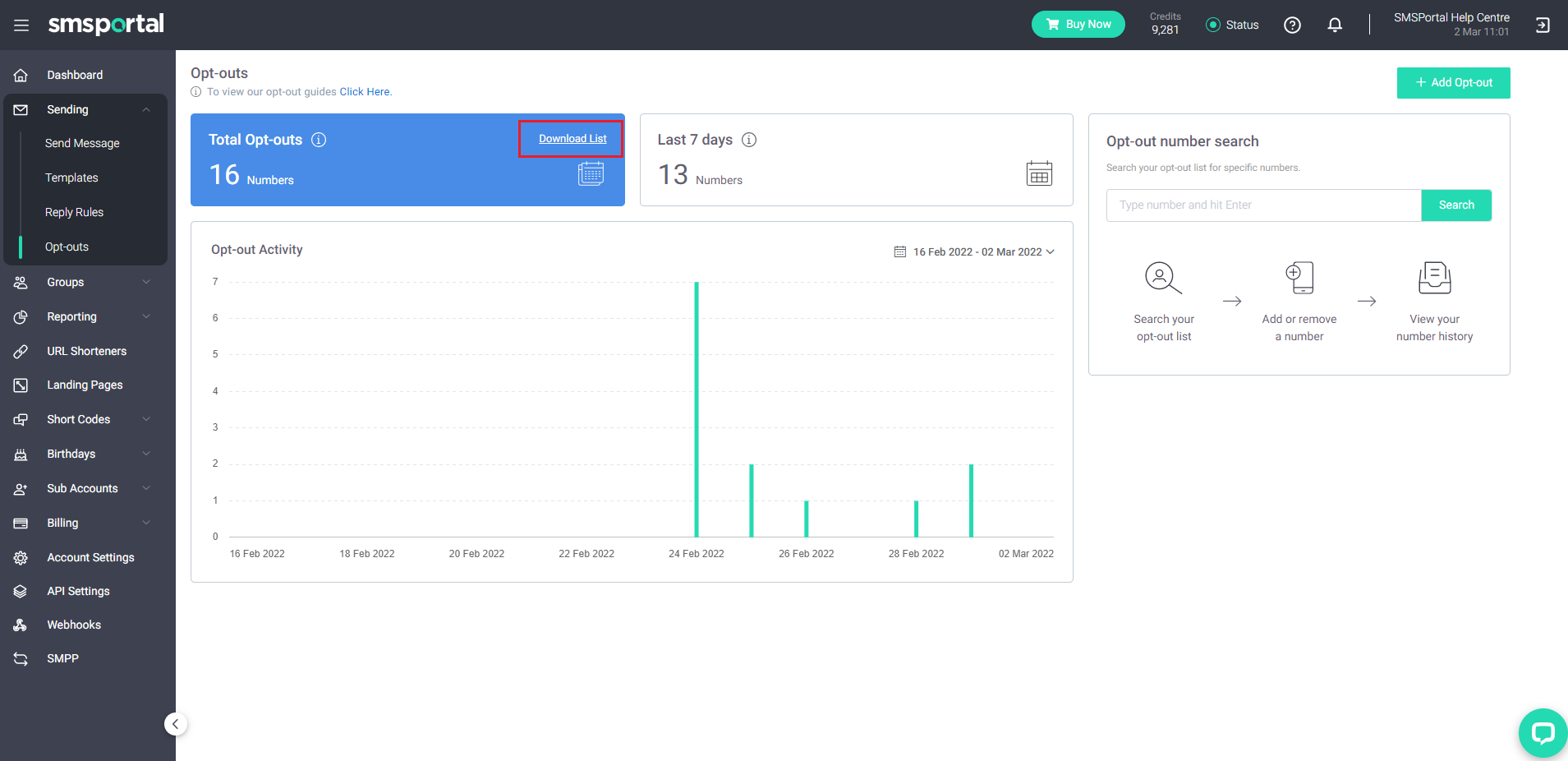Click the 24 Feb 2022 chart bar
The width and height of the screenshot is (1568, 761).
click(x=697, y=409)
